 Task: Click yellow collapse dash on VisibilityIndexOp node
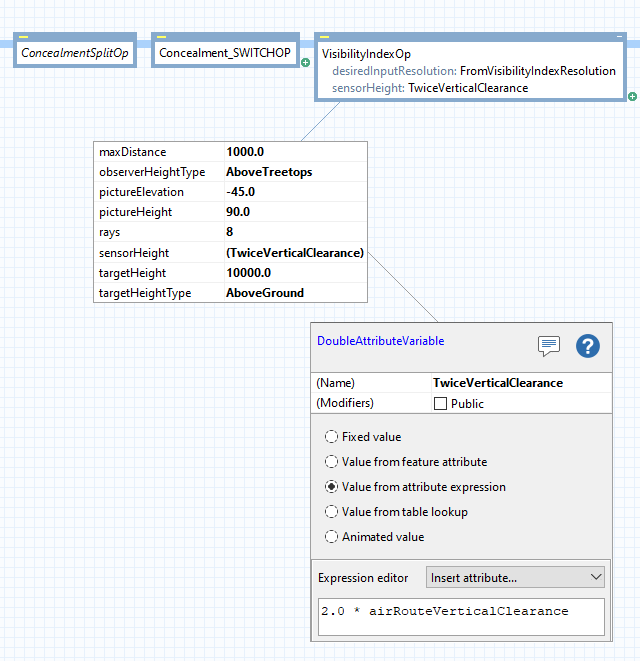(x=323, y=37)
